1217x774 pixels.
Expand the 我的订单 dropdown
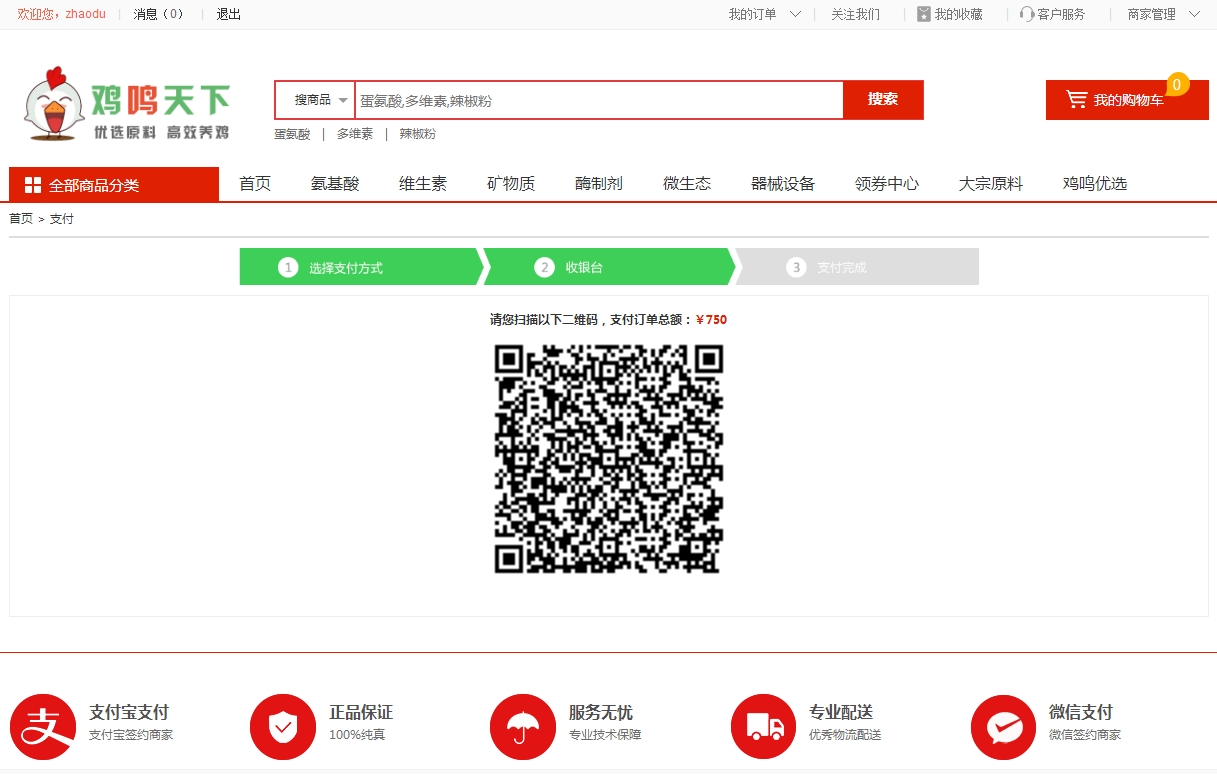coord(765,14)
